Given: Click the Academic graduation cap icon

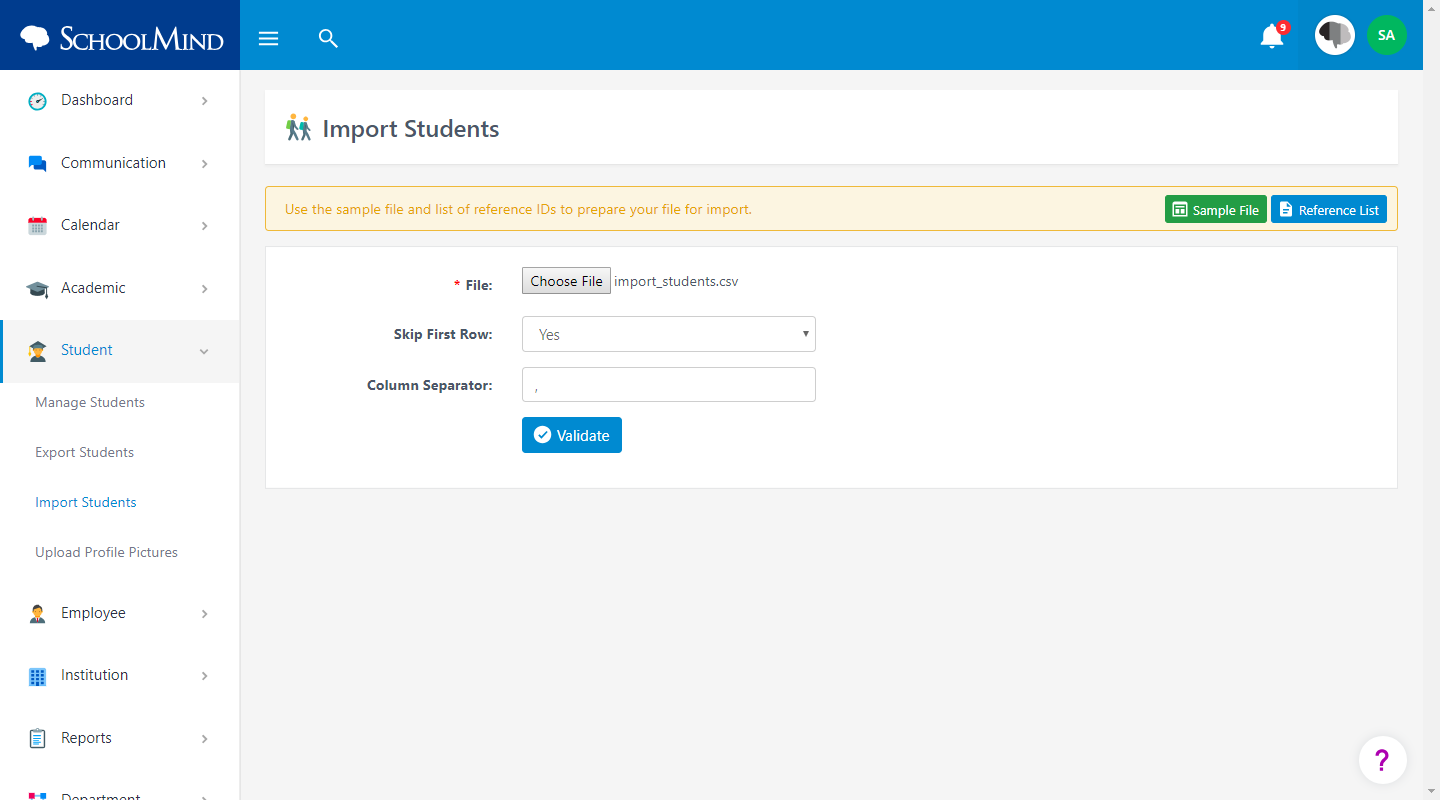Looking at the screenshot, I should [x=37, y=289].
